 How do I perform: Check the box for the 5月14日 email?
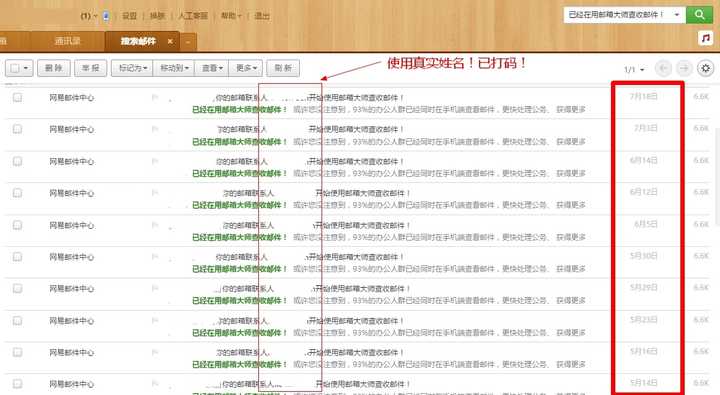pyautogui.click(x=17, y=384)
